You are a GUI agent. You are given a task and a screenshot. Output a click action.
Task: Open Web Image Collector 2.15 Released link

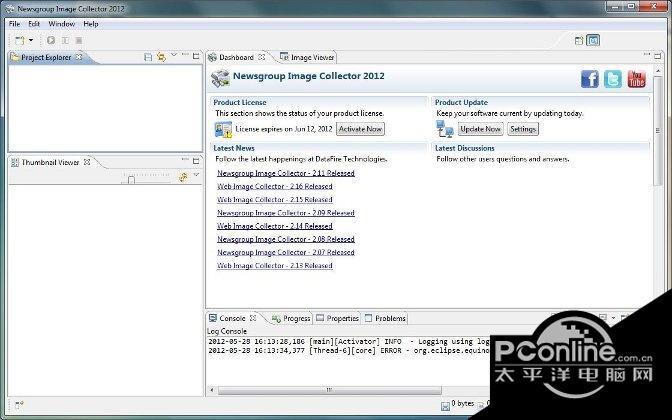(275, 200)
